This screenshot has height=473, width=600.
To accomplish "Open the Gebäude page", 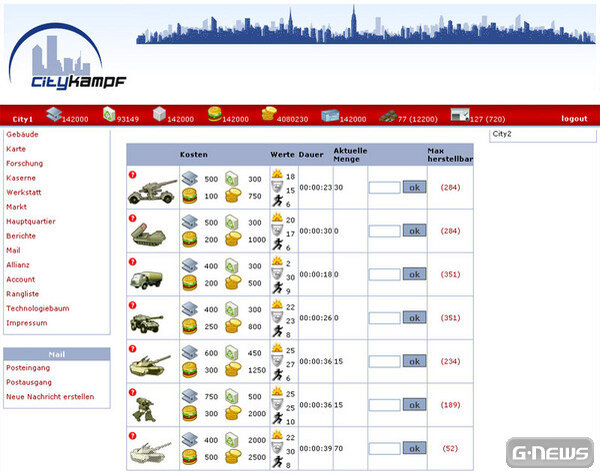I will [x=22, y=134].
